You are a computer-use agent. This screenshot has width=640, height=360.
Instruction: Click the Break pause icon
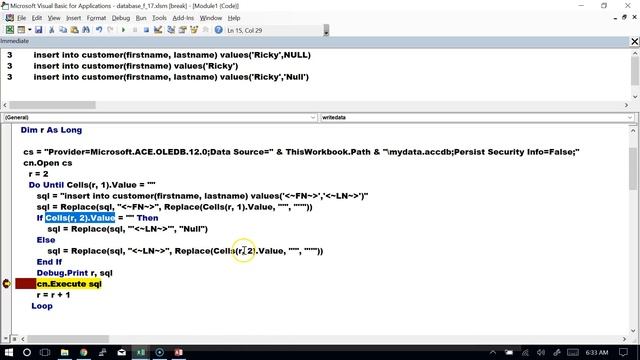[x=135, y=30]
